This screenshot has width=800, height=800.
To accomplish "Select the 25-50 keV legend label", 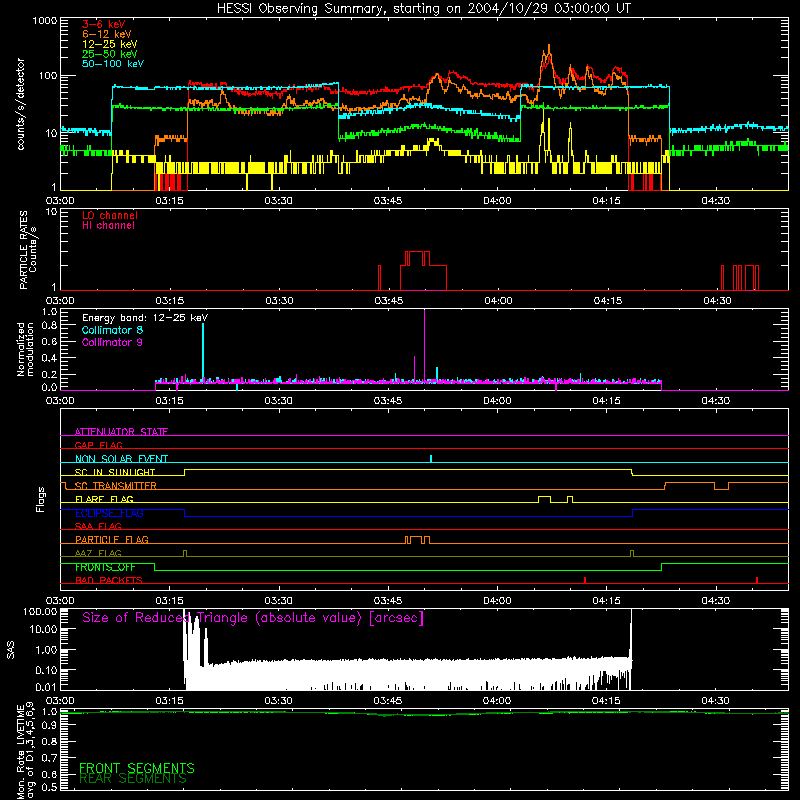I will pyautogui.click(x=110, y=54).
